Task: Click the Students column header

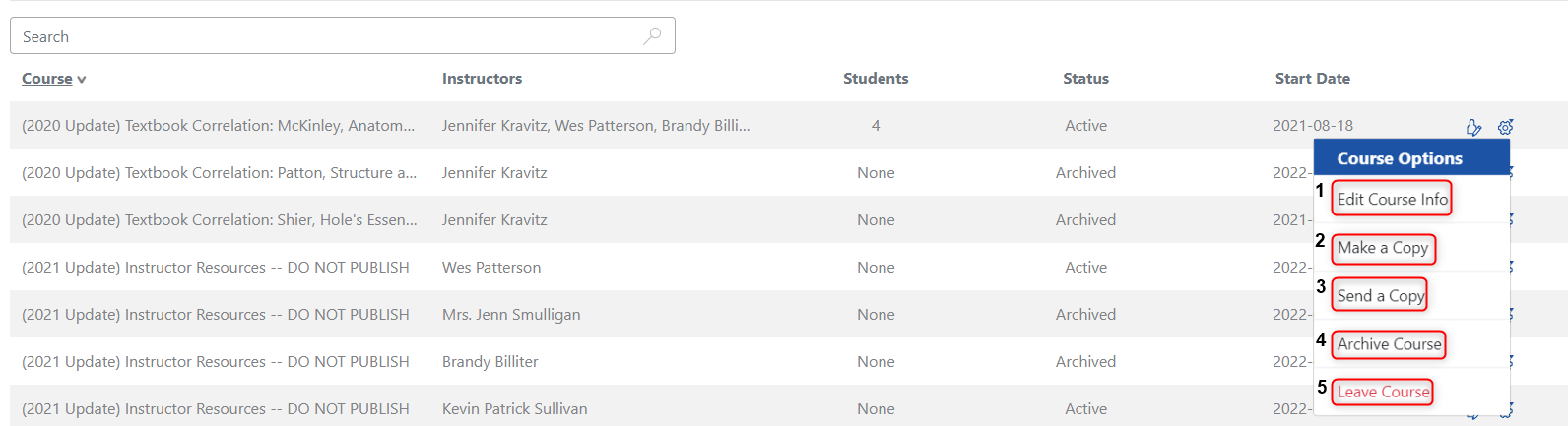Action: [x=876, y=79]
